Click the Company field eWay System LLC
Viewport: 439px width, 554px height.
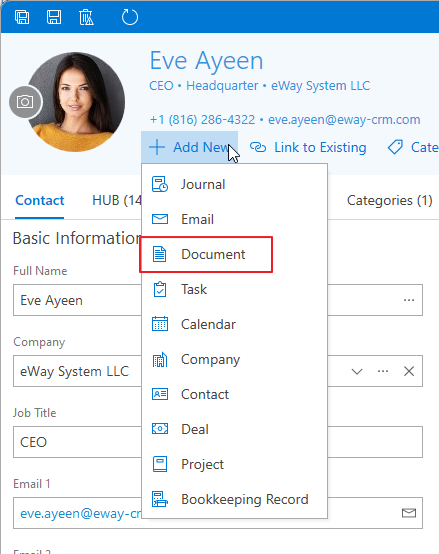coord(218,371)
